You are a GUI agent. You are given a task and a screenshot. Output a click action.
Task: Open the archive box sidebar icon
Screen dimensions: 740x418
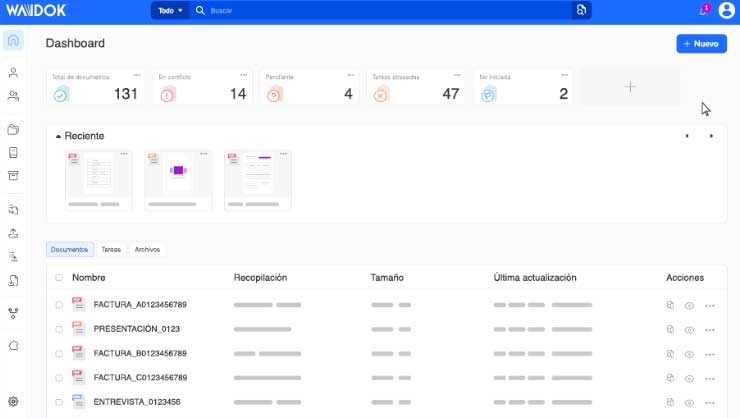tap(13, 176)
